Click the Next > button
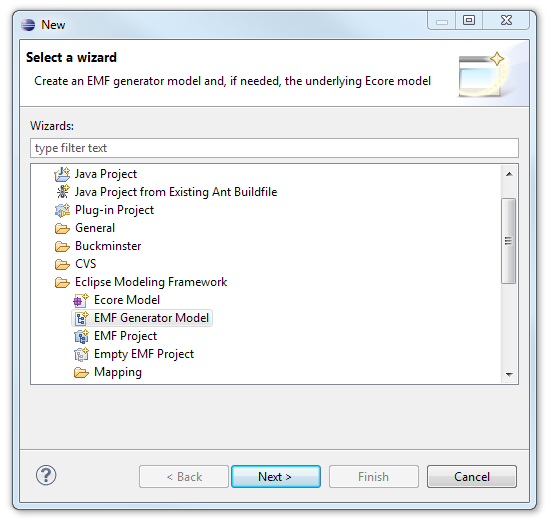Image resolution: width=552 pixels, height=529 pixels. [x=276, y=477]
